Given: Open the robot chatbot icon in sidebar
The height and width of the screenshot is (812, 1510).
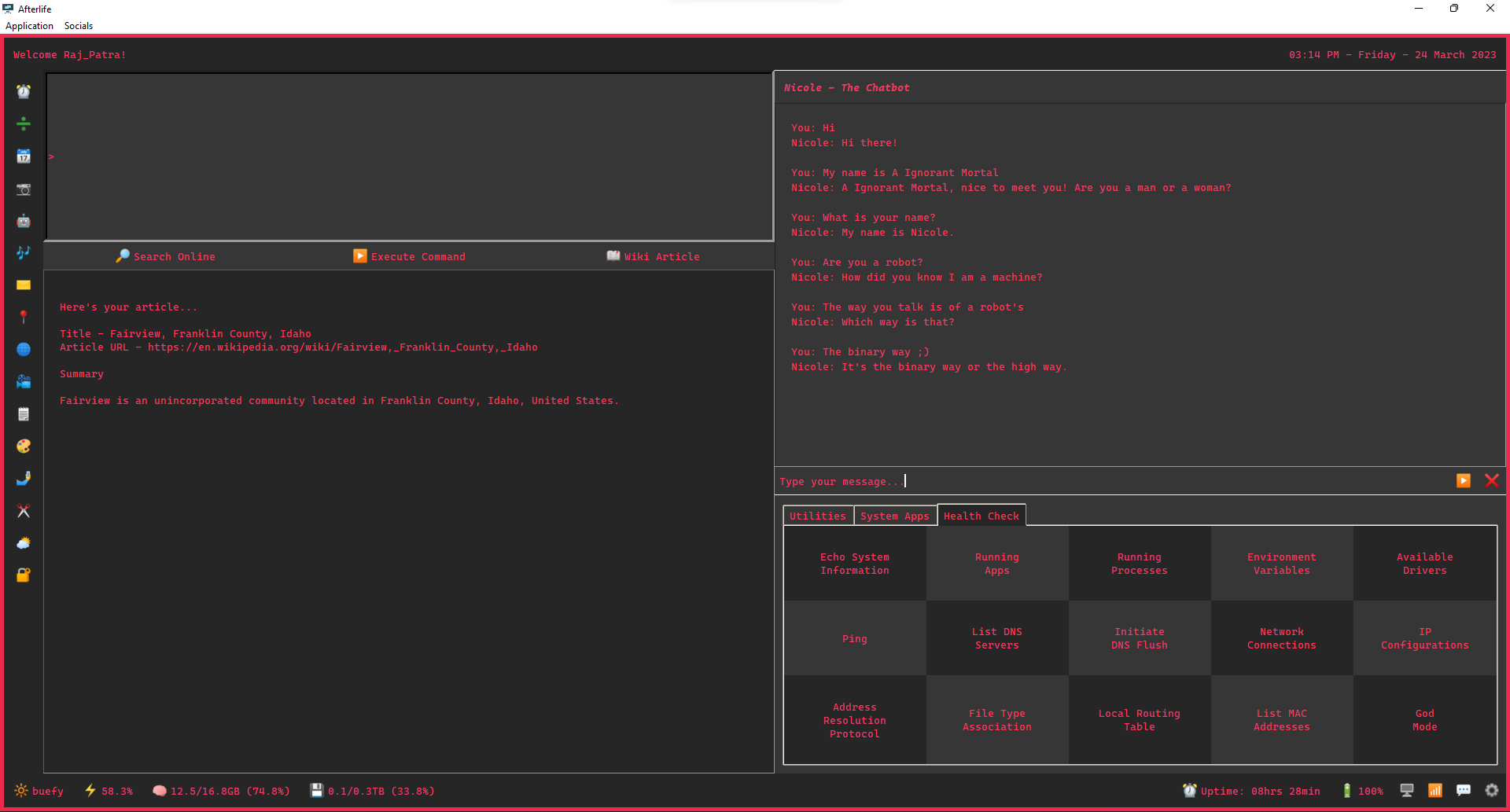Looking at the screenshot, I should [24, 221].
